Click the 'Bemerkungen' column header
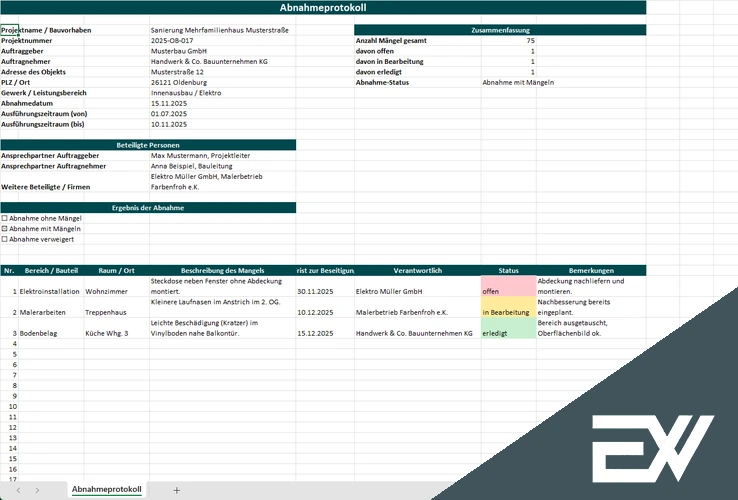The image size is (738, 500). 591,271
